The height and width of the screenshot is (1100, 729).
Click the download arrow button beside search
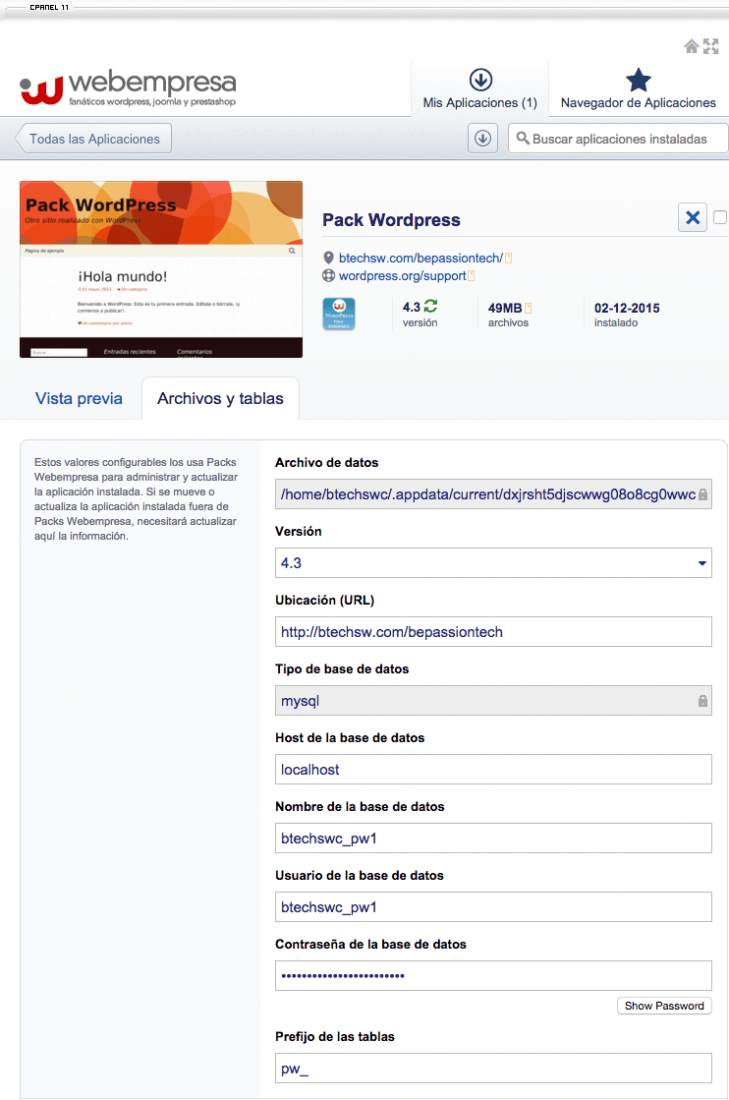[x=483, y=138]
